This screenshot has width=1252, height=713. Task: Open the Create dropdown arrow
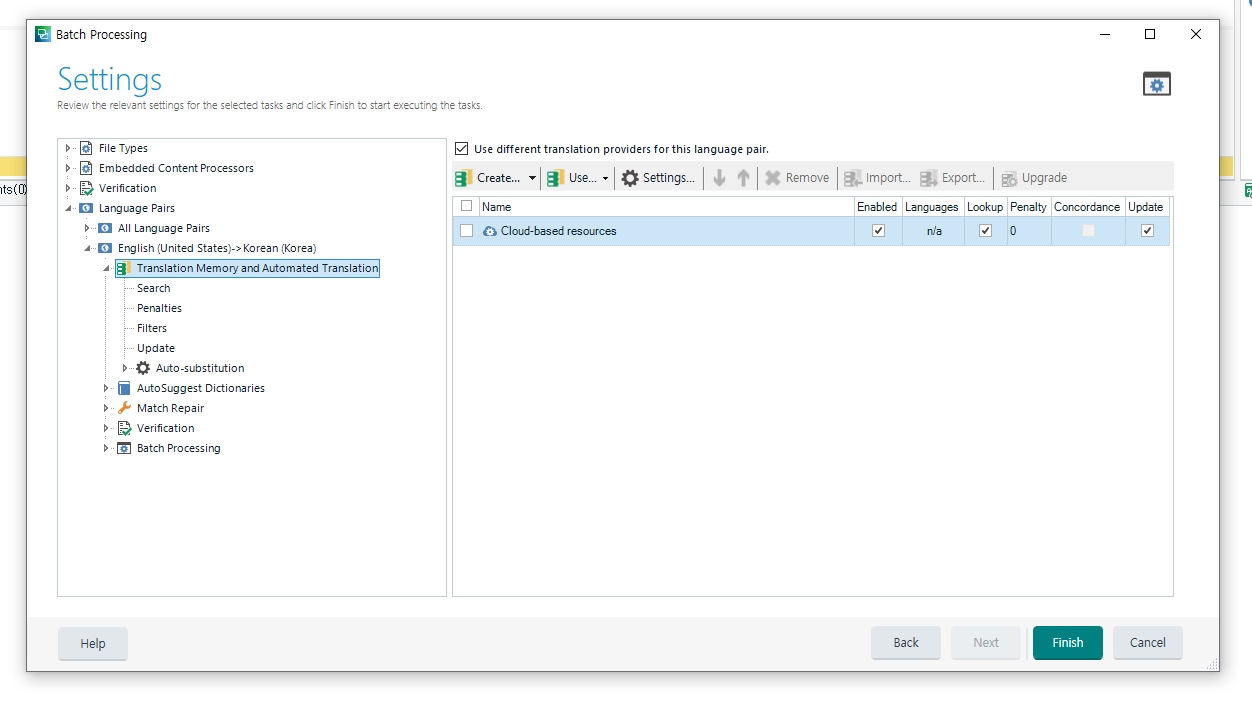pos(532,178)
